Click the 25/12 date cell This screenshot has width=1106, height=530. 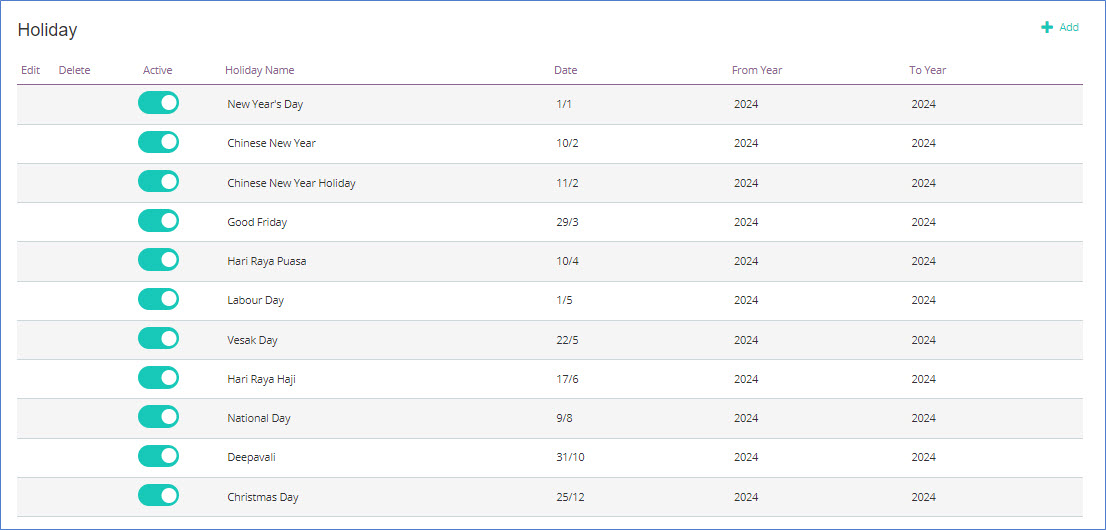568,497
